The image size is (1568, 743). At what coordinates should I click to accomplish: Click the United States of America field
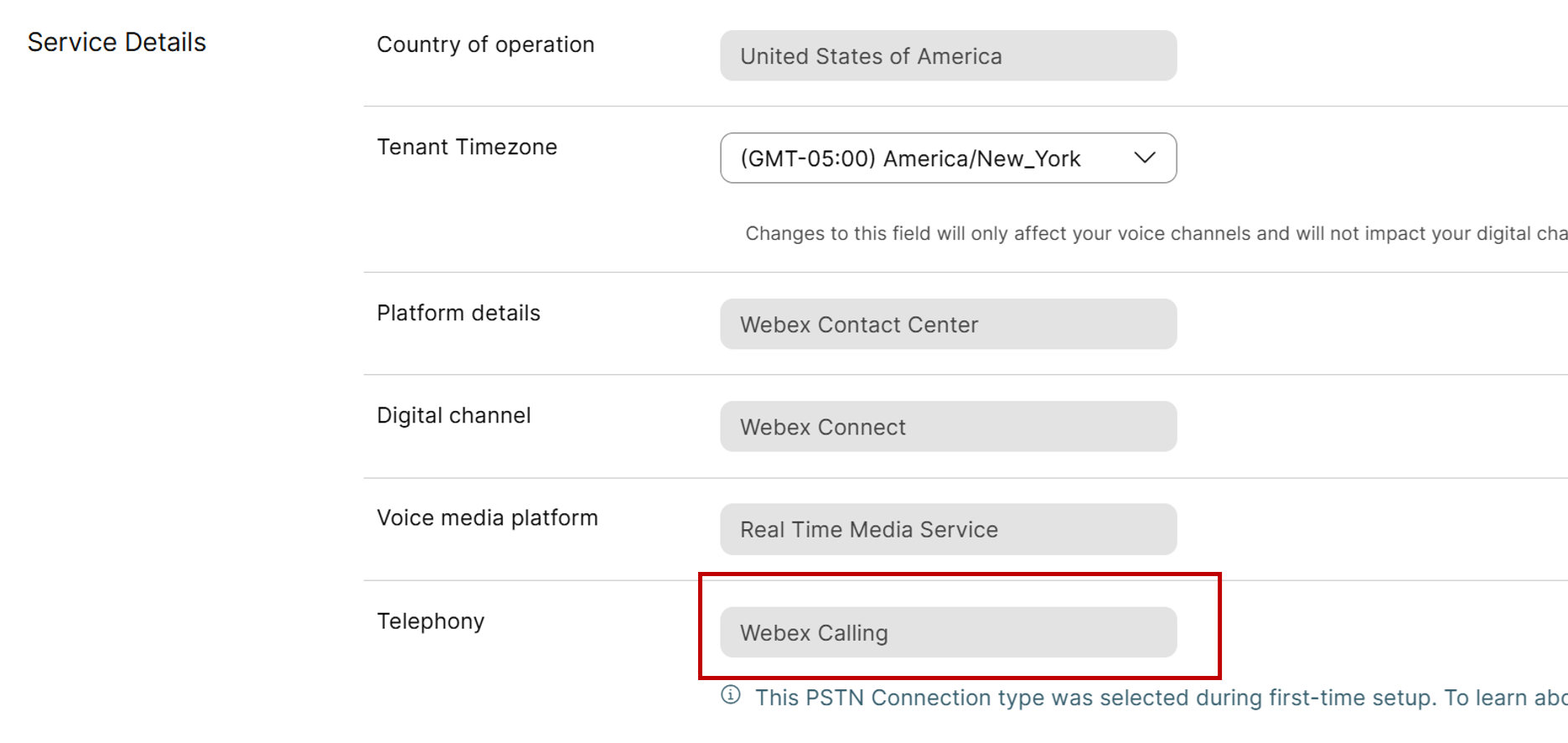pyautogui.click(x=948, y=56)
